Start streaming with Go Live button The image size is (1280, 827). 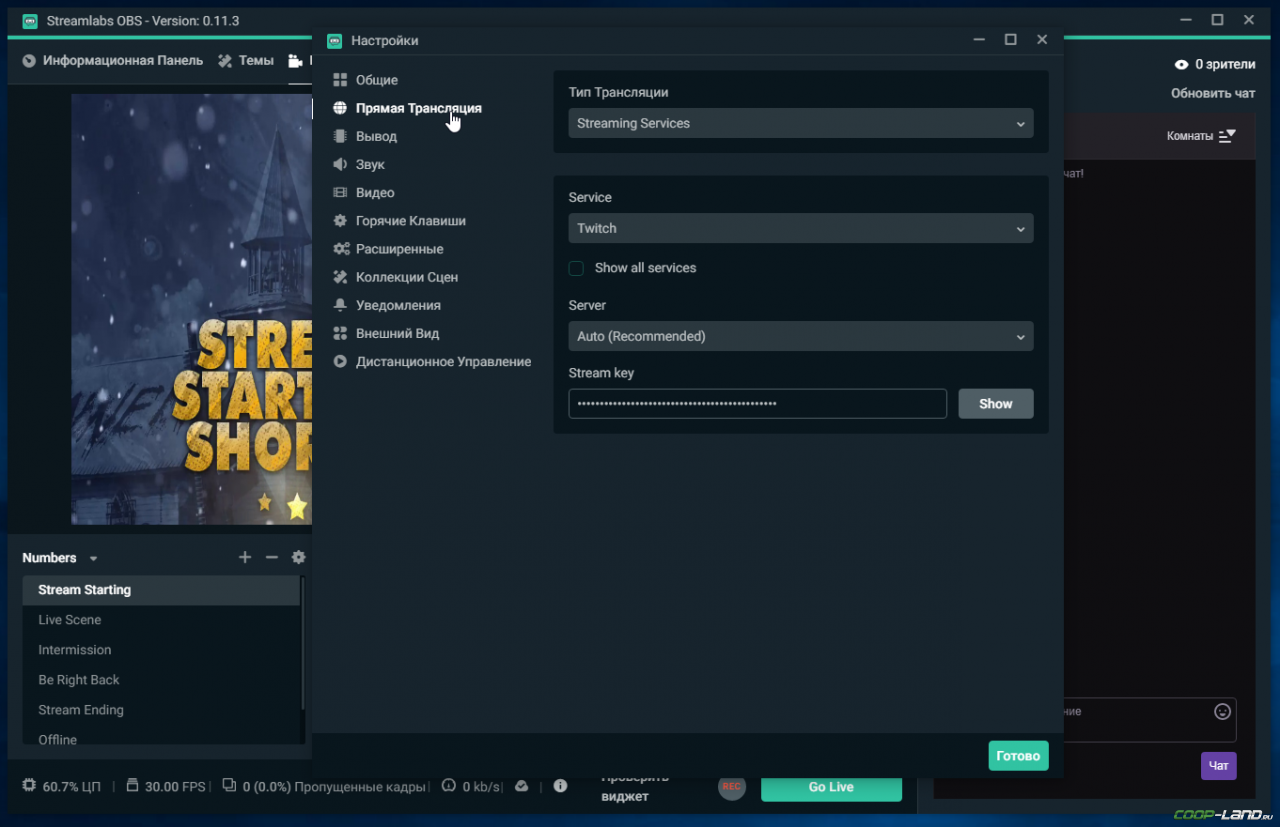831,787
